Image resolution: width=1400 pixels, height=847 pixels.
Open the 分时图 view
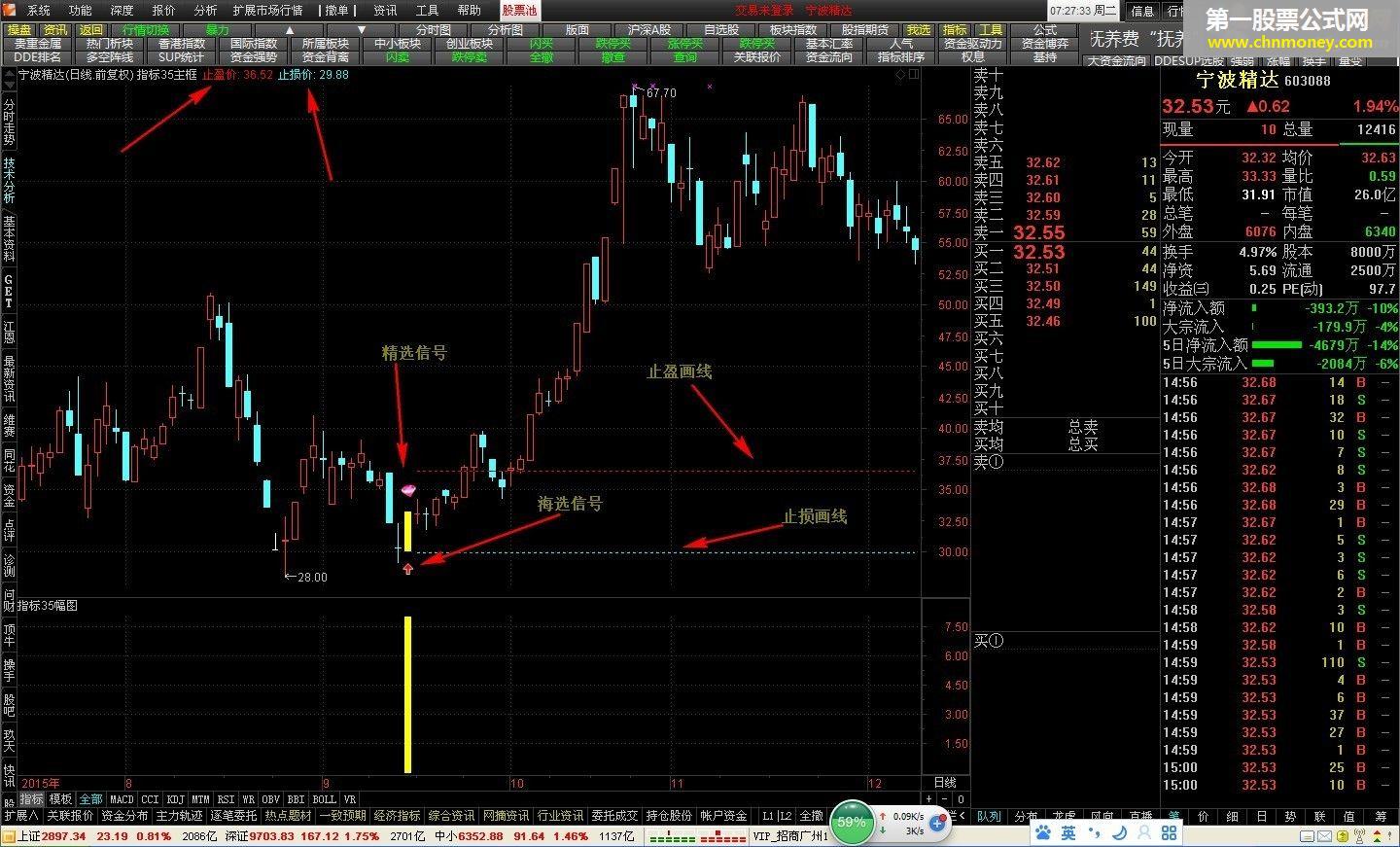(434, 30)
